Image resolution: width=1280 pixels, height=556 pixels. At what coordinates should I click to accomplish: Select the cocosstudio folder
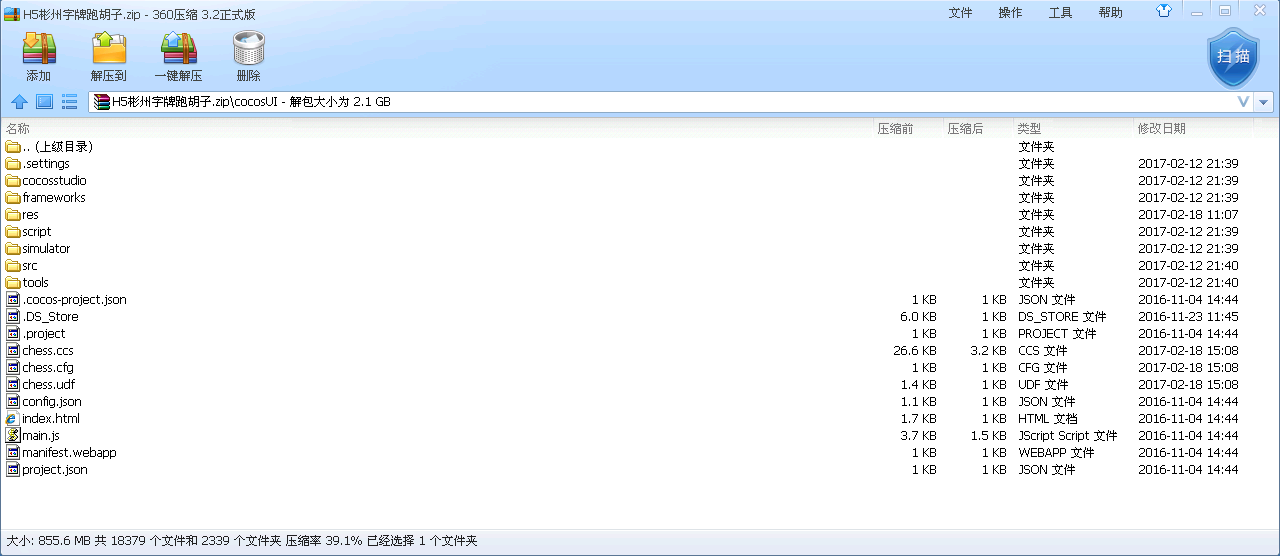(x=54, y=181)
